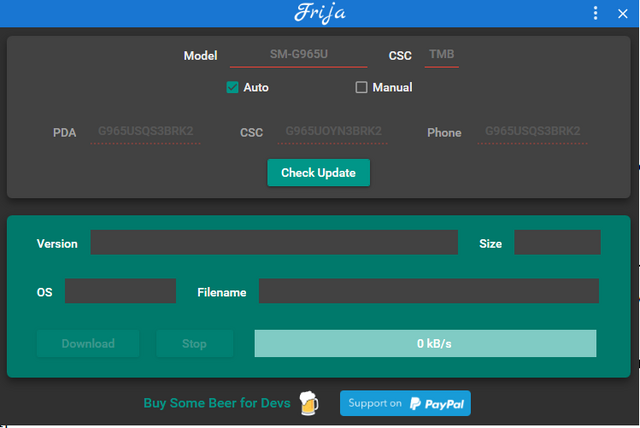640x428 pixels.
Task: Click the OS label
Action: click(x=44, y=293)
